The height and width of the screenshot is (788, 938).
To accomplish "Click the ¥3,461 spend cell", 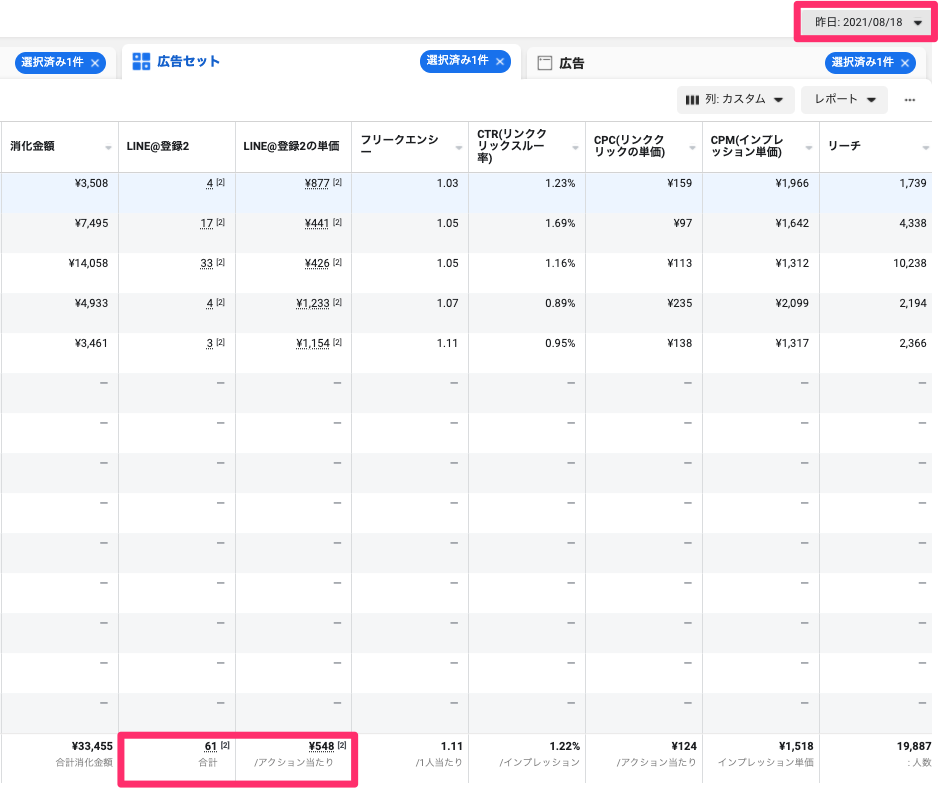I will pyautogui.click(x=92, y=343).
